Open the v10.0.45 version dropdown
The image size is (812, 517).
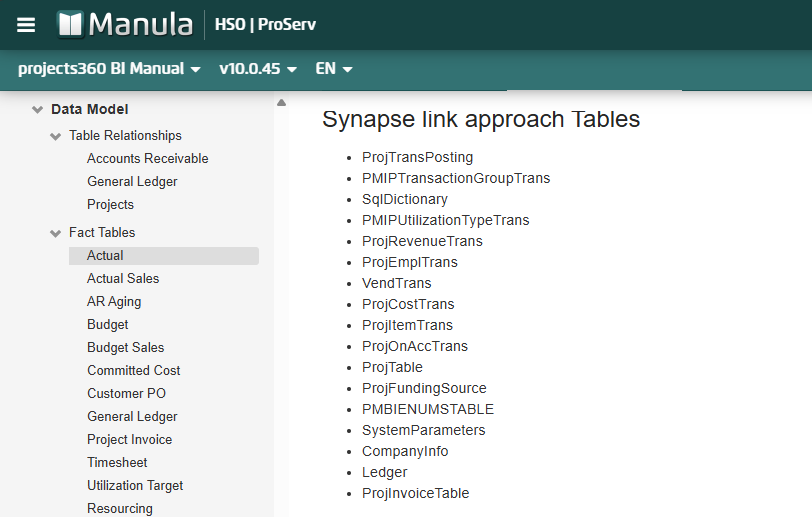point(258,69)
